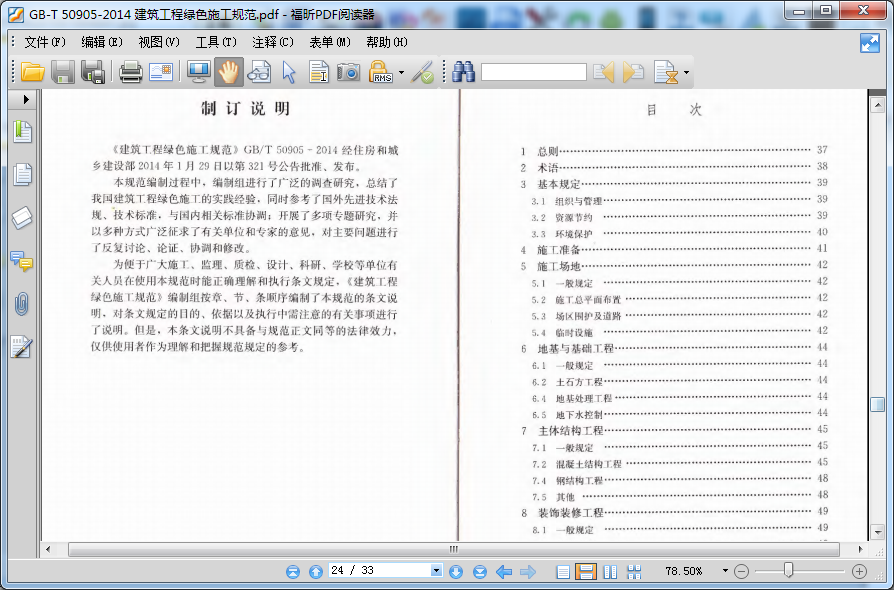
Task: Click the search text field
Action: 533,72
